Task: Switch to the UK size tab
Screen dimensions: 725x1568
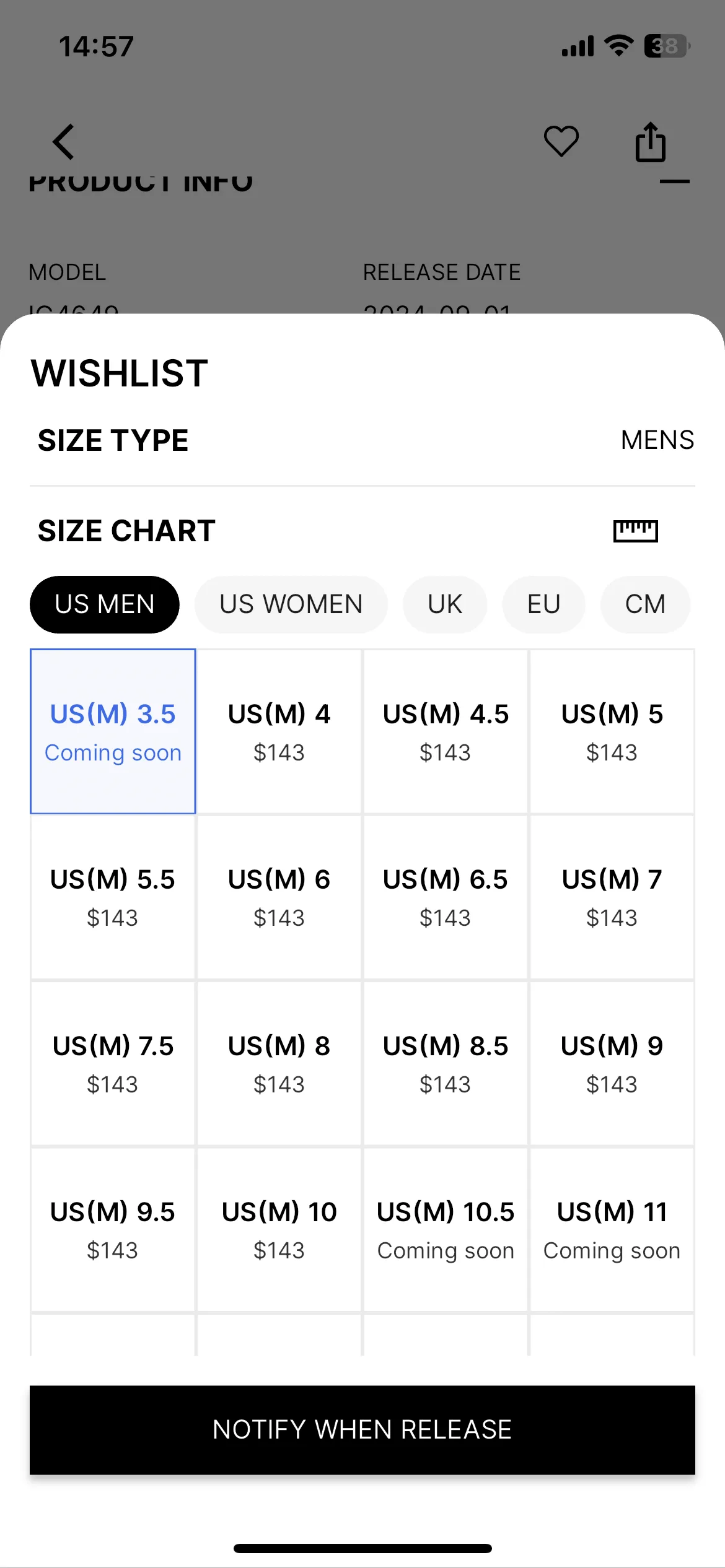Action: point(444,604)
